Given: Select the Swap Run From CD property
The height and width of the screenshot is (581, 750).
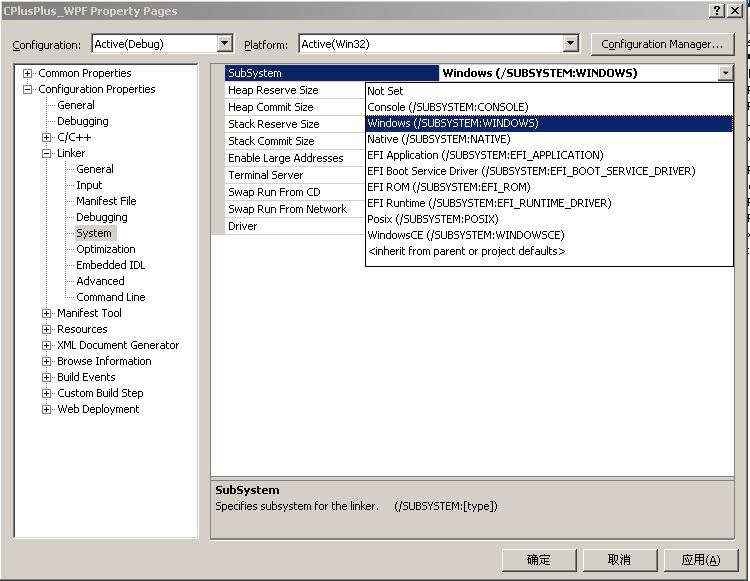Looking at the screenshot, I should tap(295, 192).
